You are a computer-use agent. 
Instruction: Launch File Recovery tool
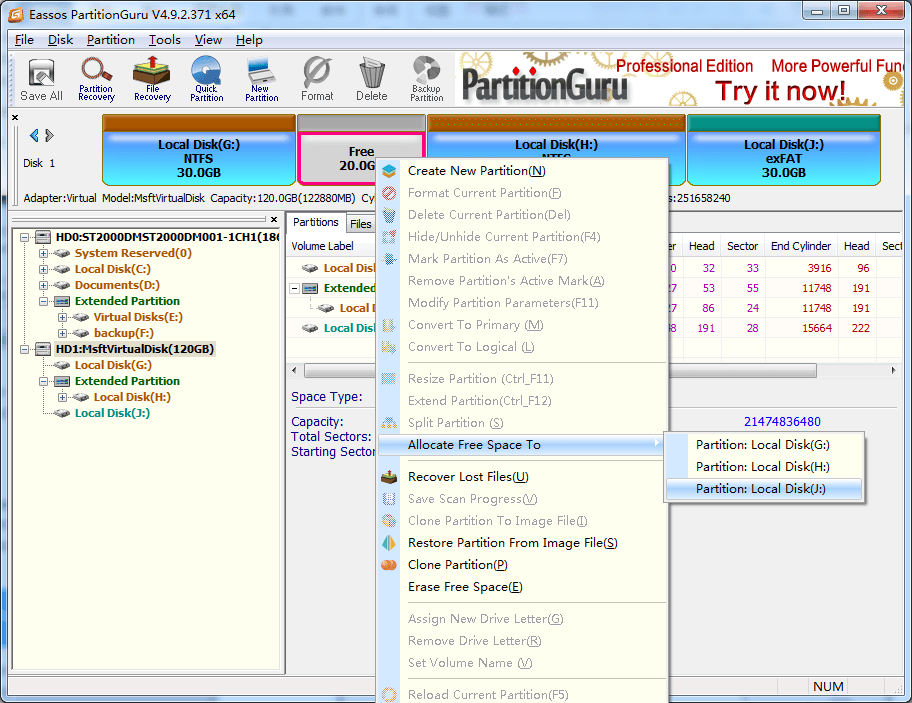(152, 80)
